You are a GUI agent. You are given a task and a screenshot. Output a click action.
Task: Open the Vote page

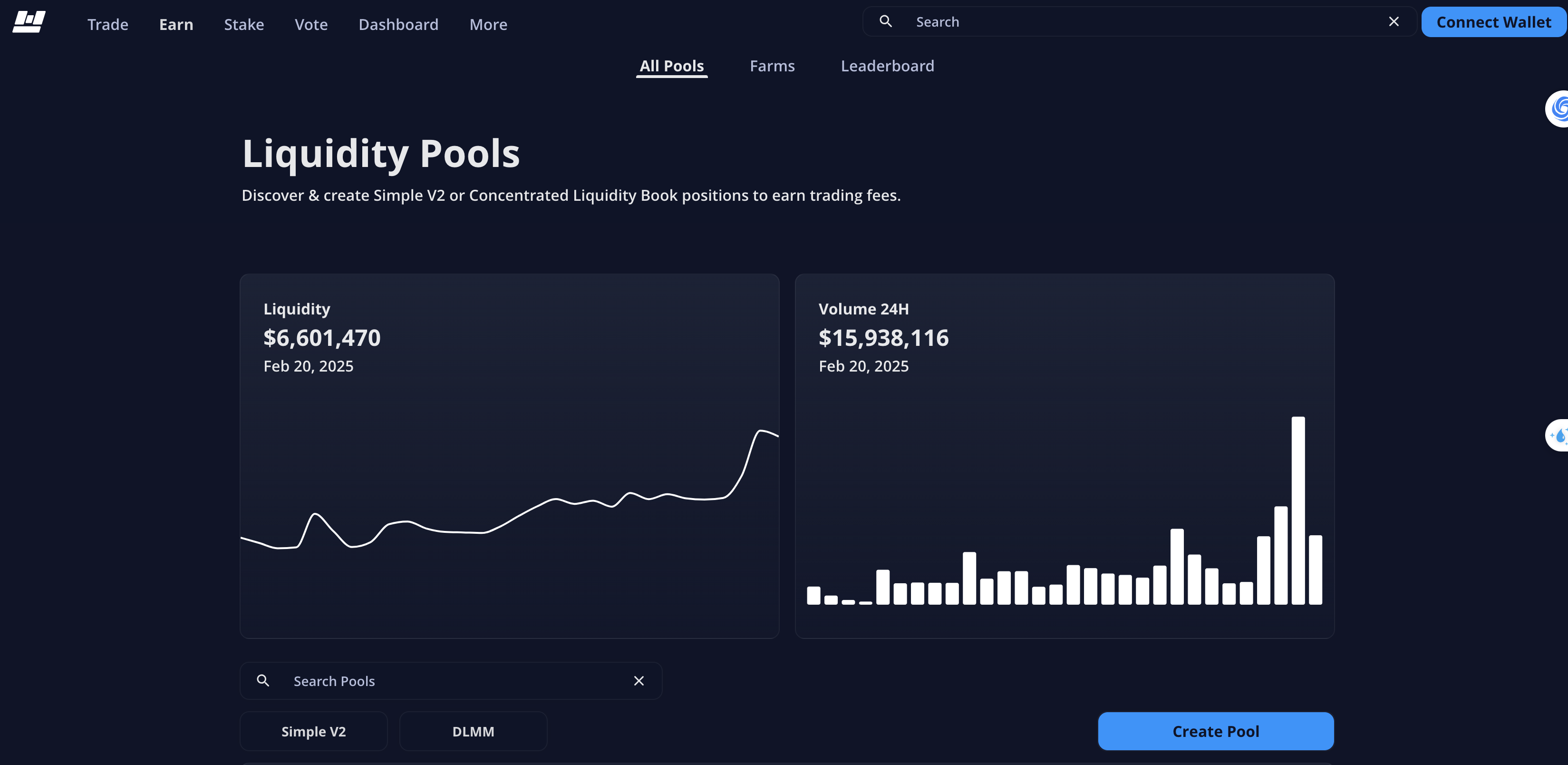(x=311, y=24)
